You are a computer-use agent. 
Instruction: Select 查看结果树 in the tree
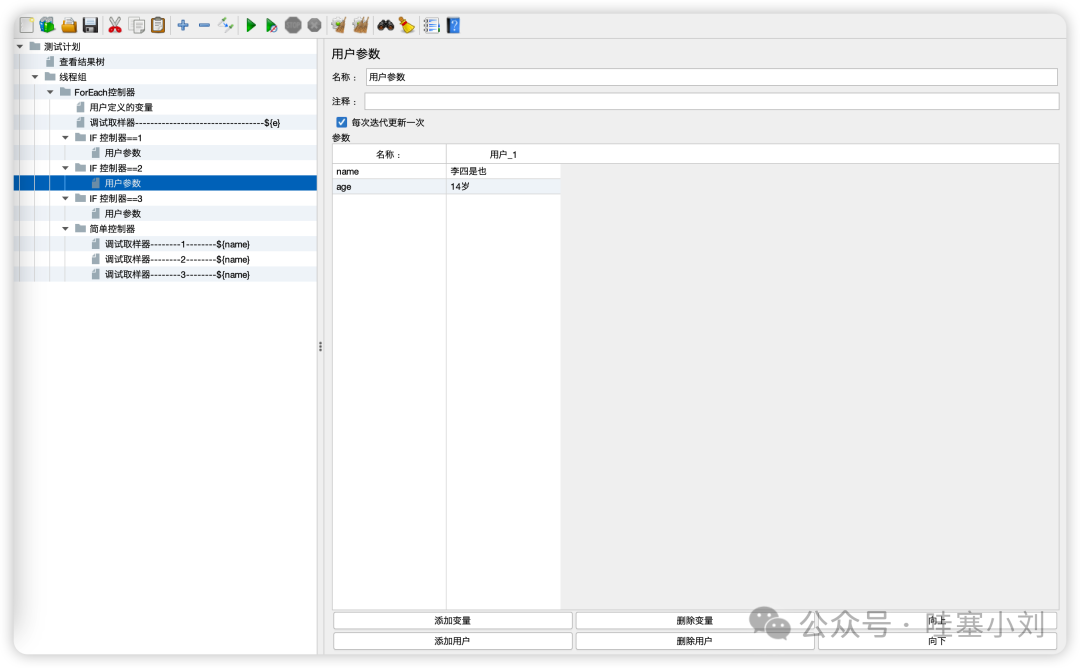[81, 61]
